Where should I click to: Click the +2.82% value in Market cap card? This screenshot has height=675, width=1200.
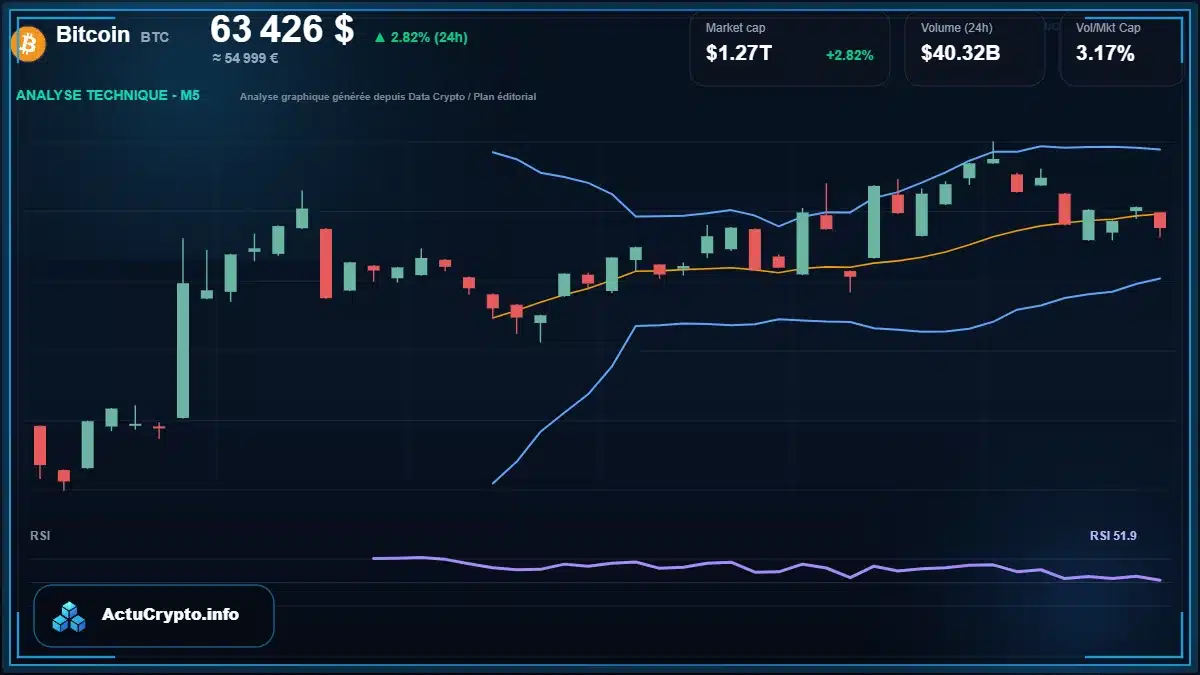[850, 55]
